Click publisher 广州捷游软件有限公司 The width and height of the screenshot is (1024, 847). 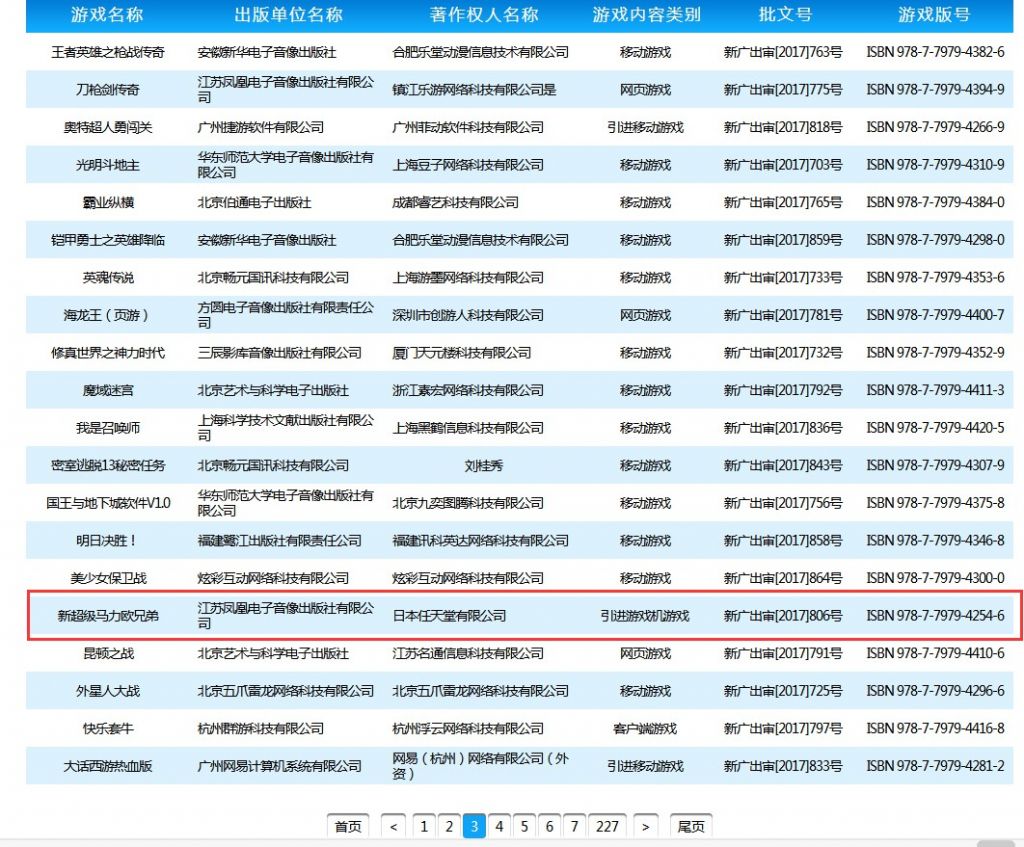[x=261, y=127]
